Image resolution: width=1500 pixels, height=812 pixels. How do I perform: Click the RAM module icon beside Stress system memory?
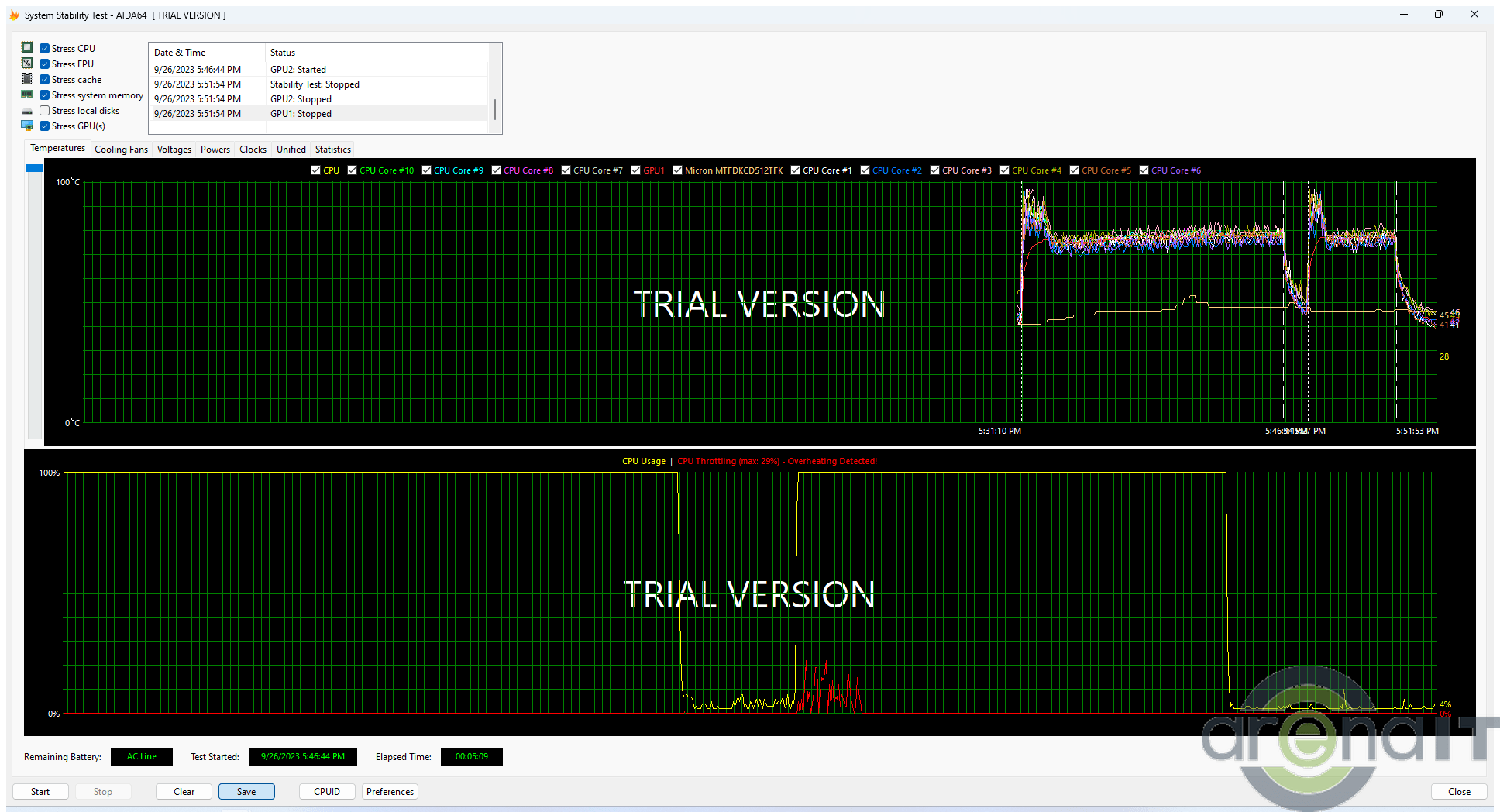tap(27, 95)
